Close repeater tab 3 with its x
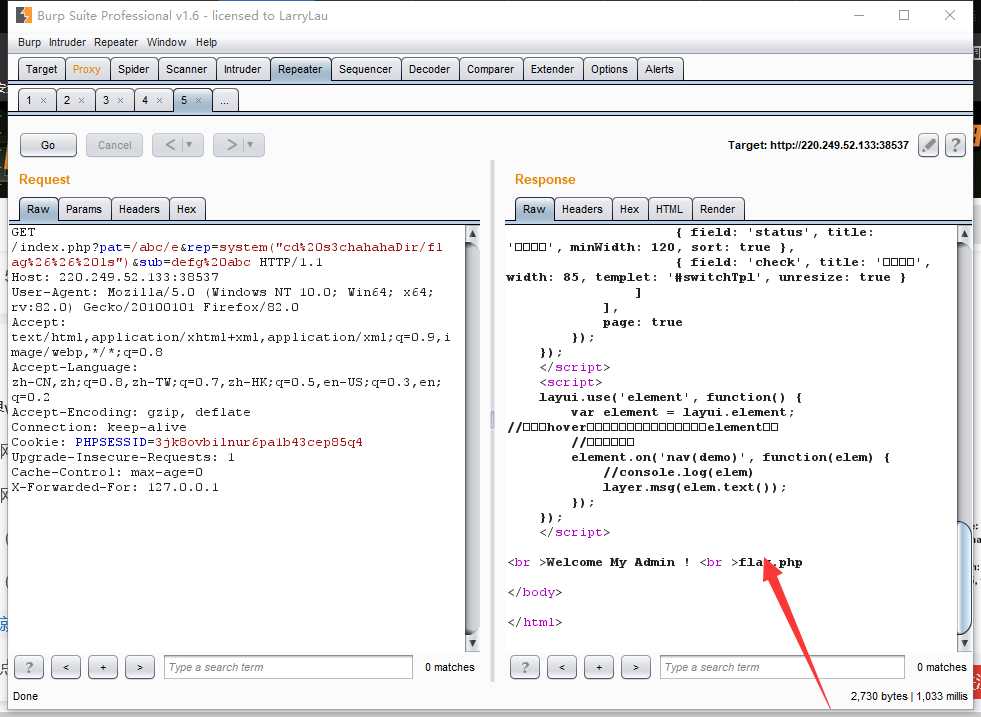981x717 pixels. coord(120,100)
